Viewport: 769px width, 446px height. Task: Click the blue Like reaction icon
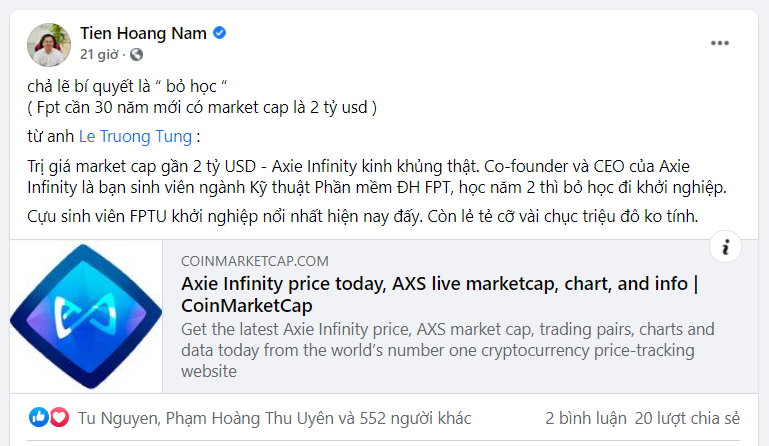39,417
